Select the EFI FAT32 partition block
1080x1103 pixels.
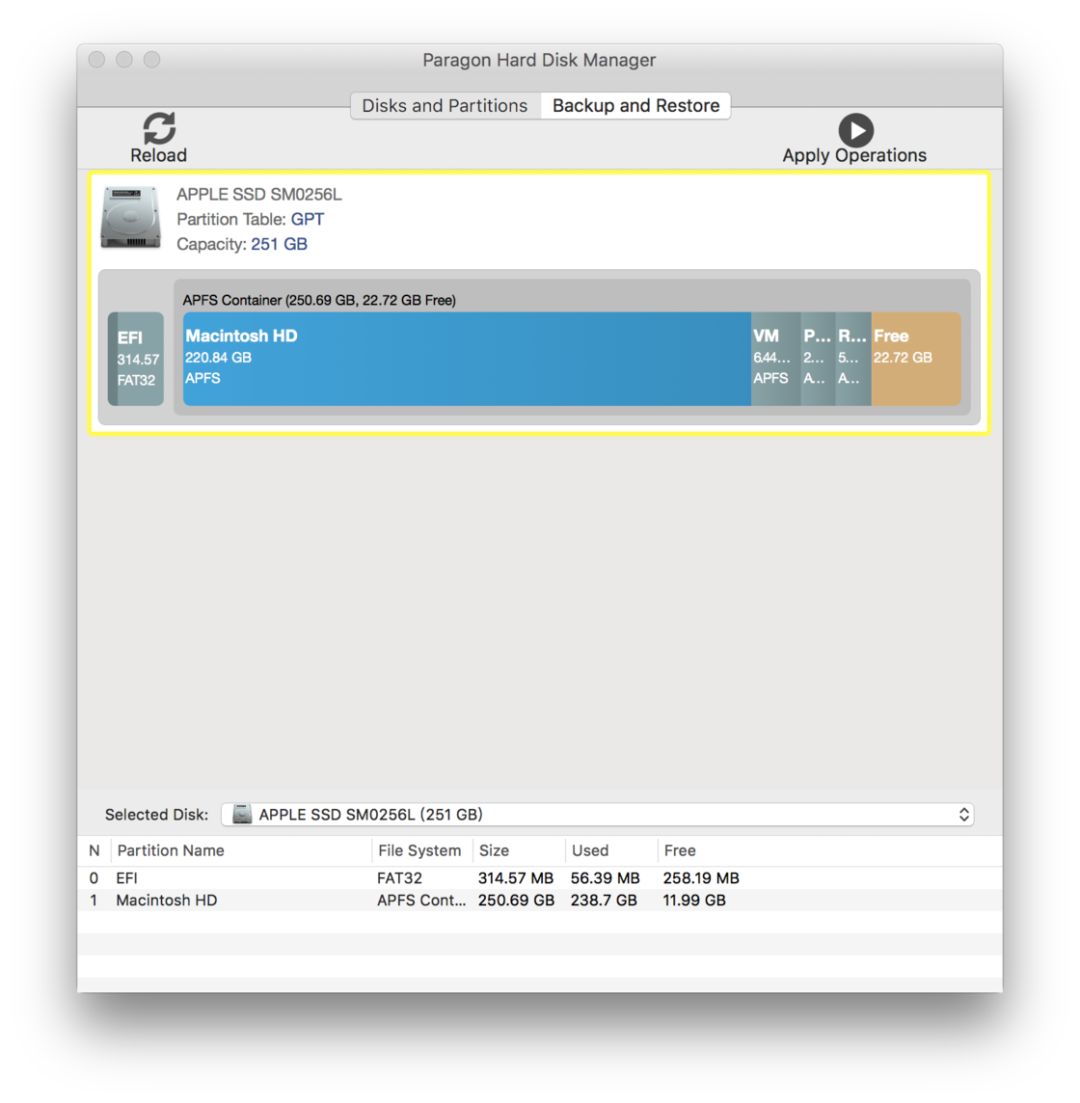136,359
